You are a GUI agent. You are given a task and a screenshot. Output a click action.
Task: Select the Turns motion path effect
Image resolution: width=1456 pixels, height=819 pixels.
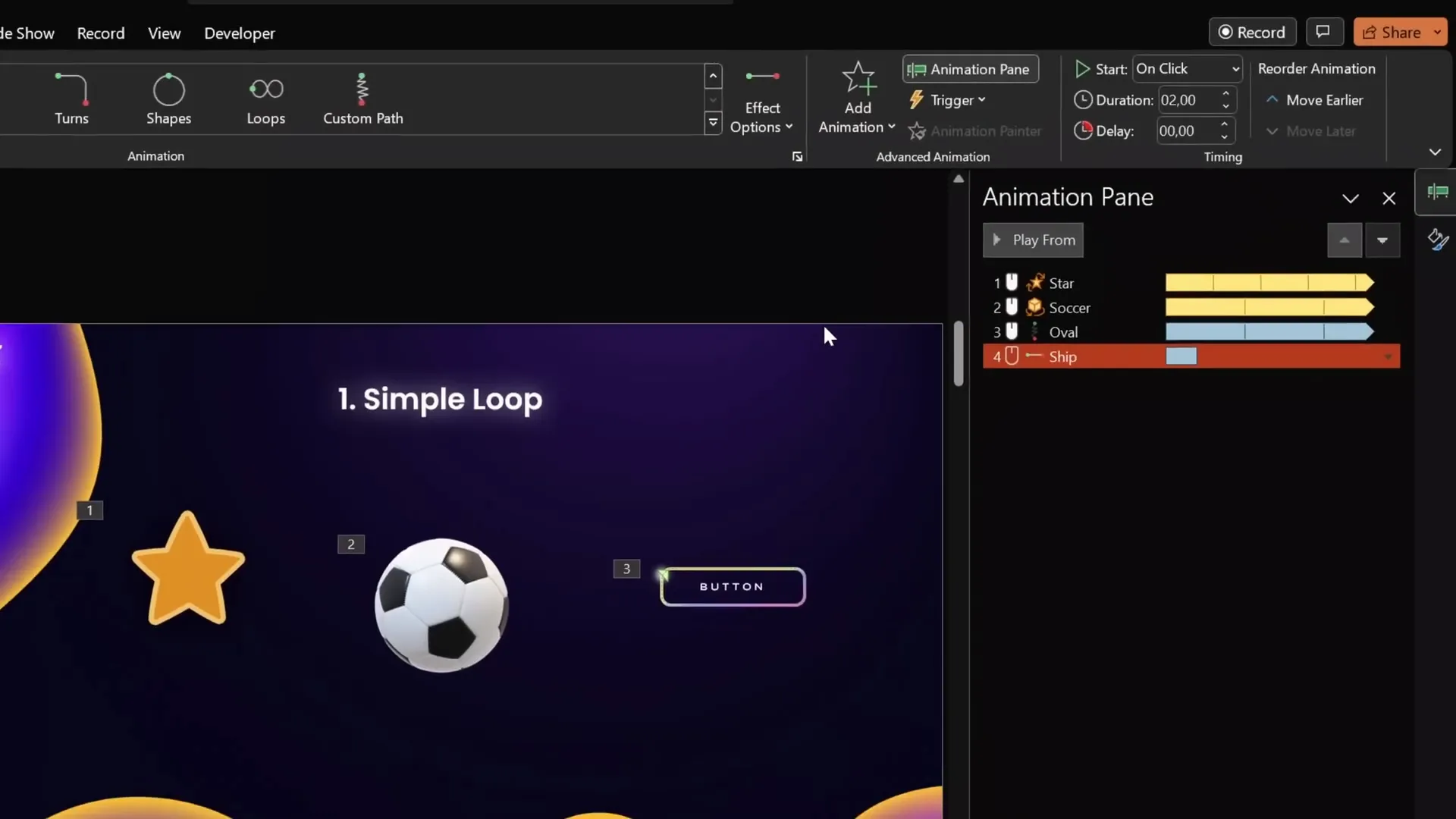[x=71, y=99]
